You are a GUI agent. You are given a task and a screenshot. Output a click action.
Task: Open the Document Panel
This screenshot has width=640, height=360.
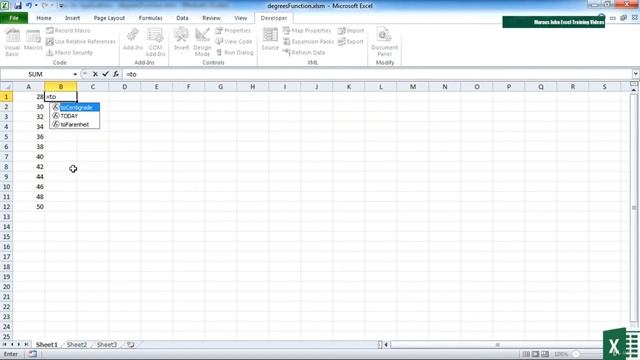(384, 42)
